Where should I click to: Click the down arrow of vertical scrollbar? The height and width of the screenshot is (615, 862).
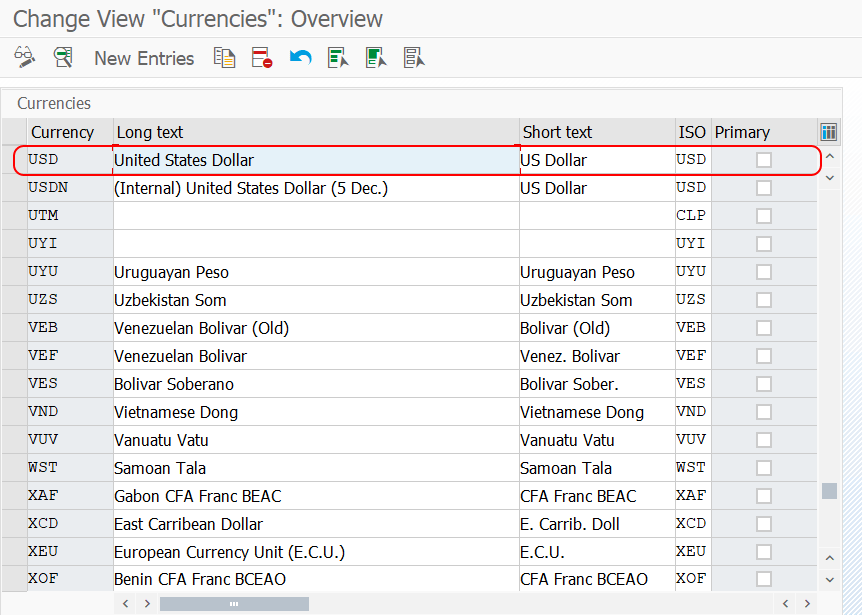point(830,578)
